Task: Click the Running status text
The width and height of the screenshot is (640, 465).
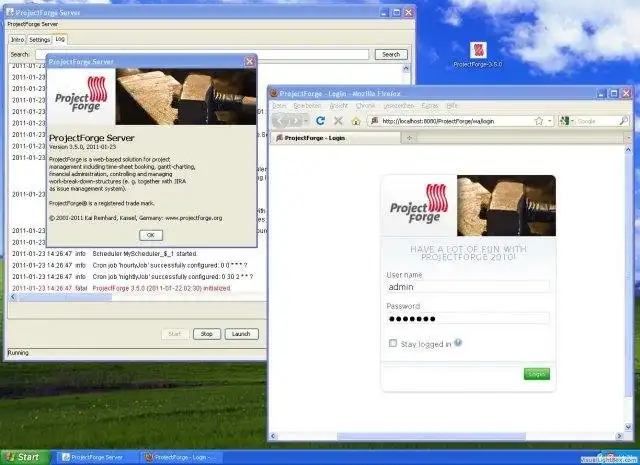Action: (18, 352)
